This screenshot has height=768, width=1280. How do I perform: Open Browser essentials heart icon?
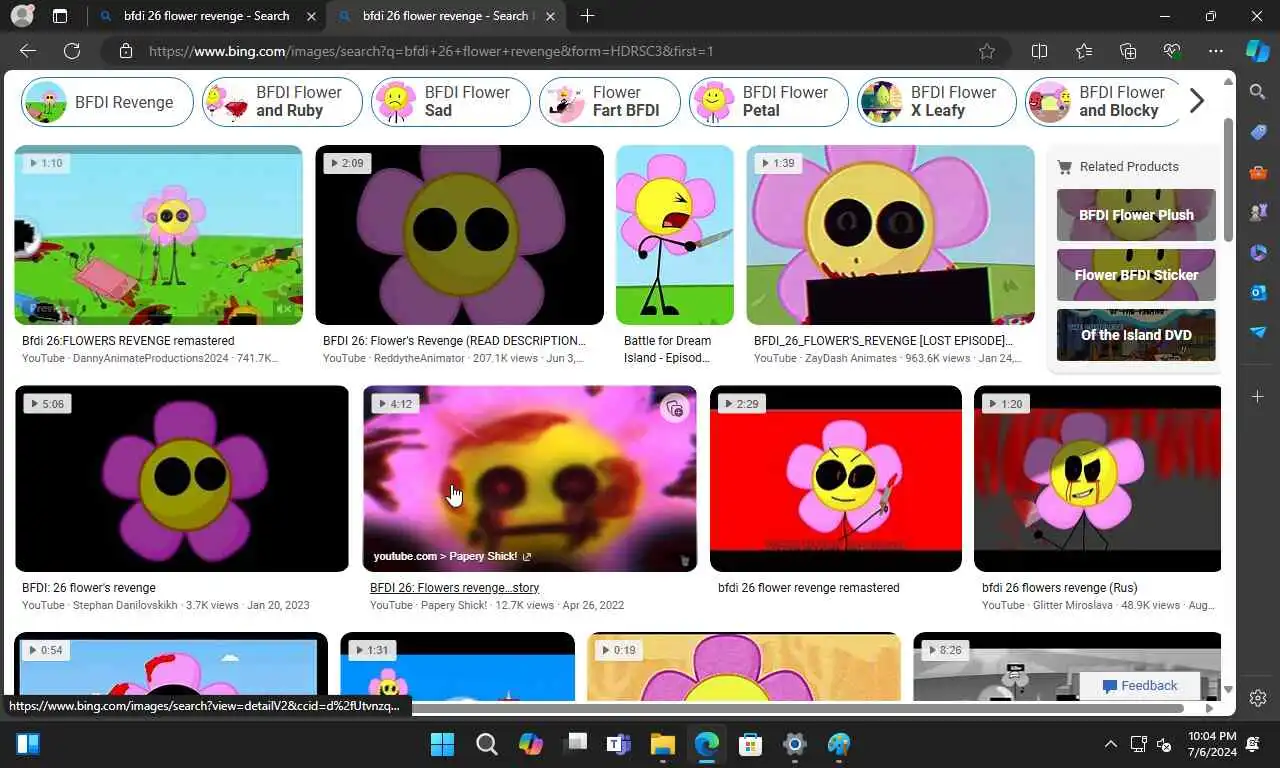[x=1172, y=51]
